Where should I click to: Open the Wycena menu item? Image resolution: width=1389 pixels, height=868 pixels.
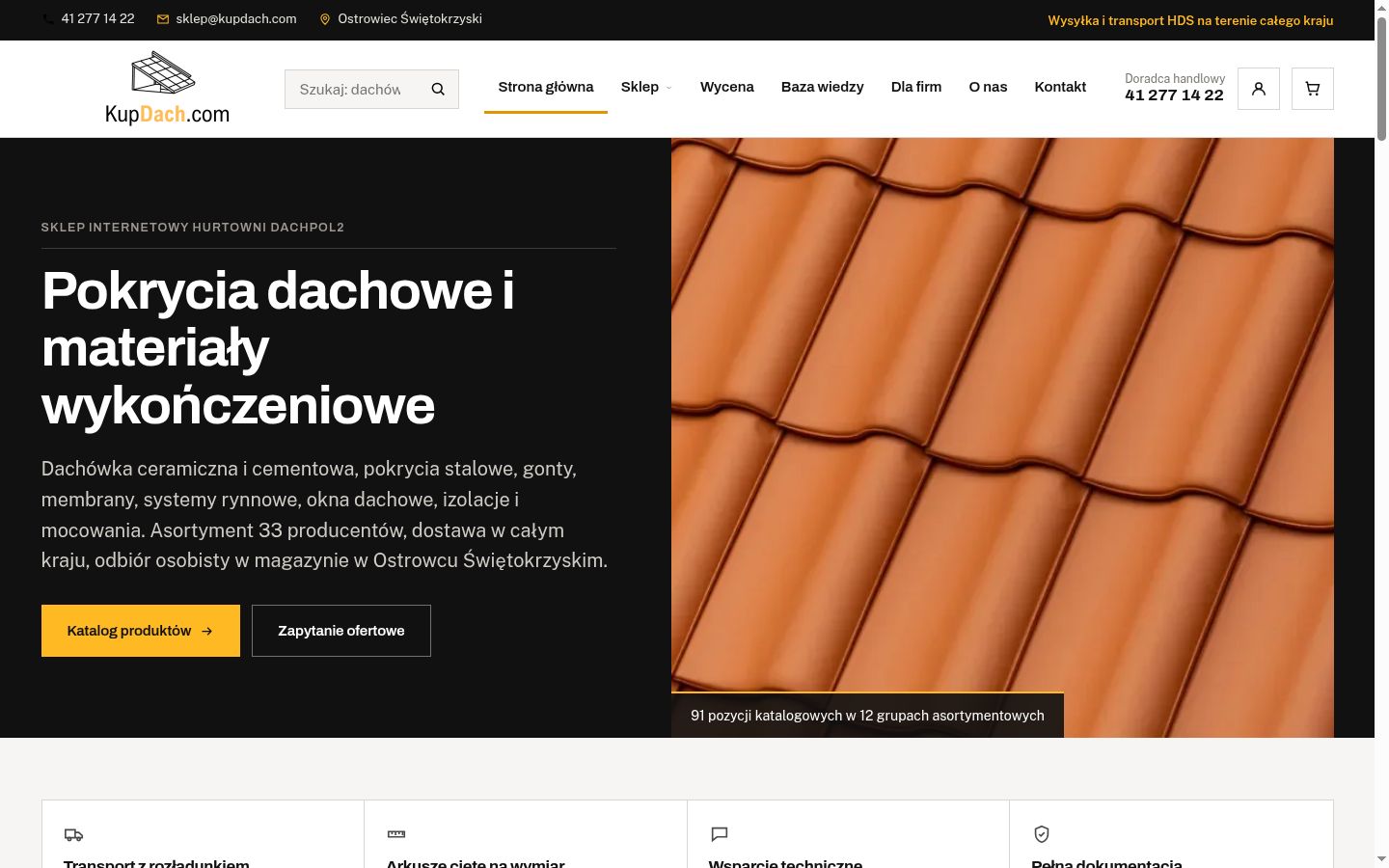pyautogui.click(x=727, y=87)
